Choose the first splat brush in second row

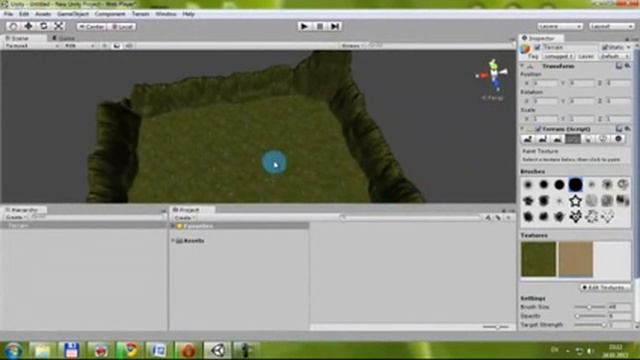coord(528,201)
